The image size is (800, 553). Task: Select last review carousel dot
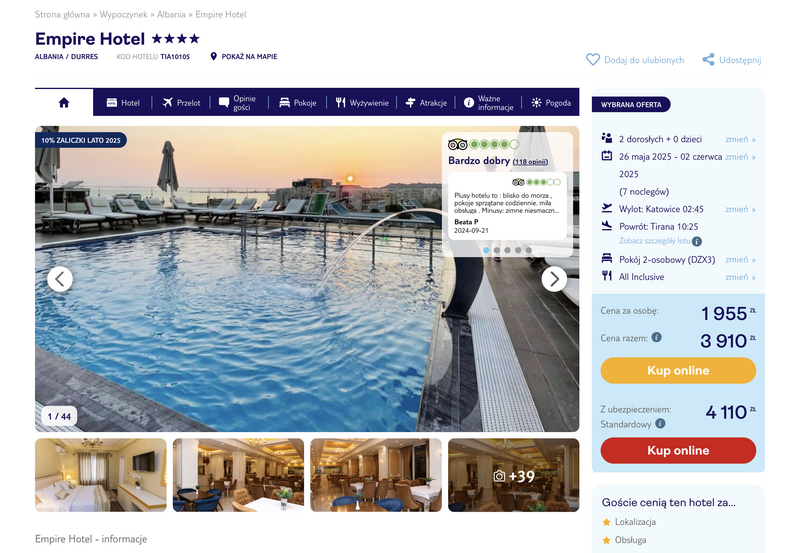click(x=529, y=250)
